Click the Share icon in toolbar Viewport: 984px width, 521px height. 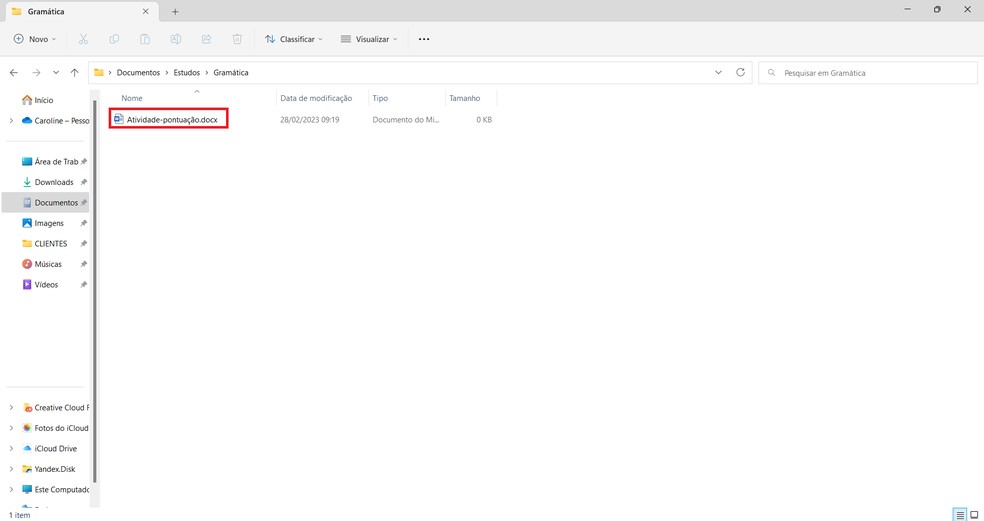click(206, 39)
